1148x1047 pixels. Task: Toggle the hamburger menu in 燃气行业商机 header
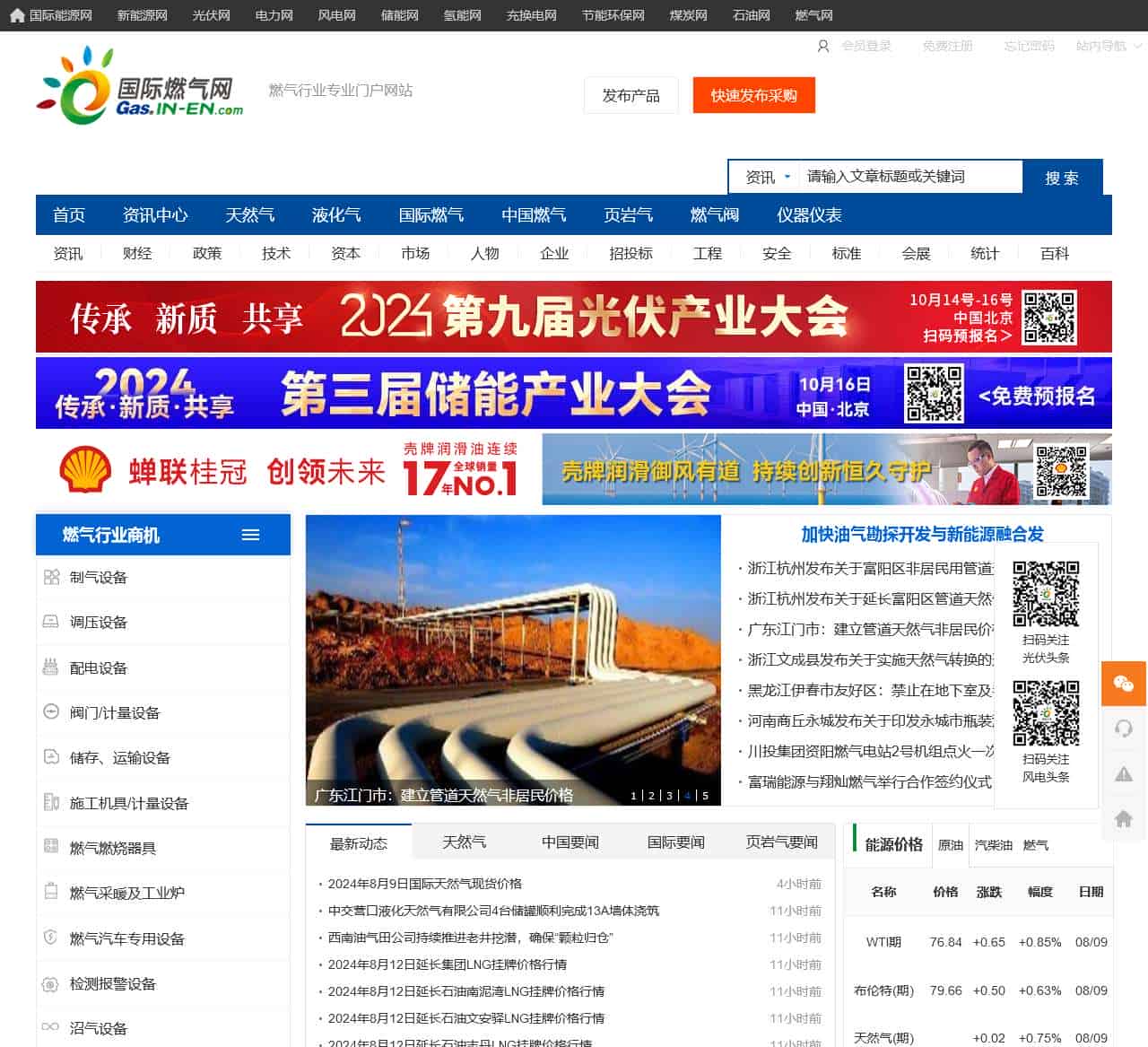point(250,535)
